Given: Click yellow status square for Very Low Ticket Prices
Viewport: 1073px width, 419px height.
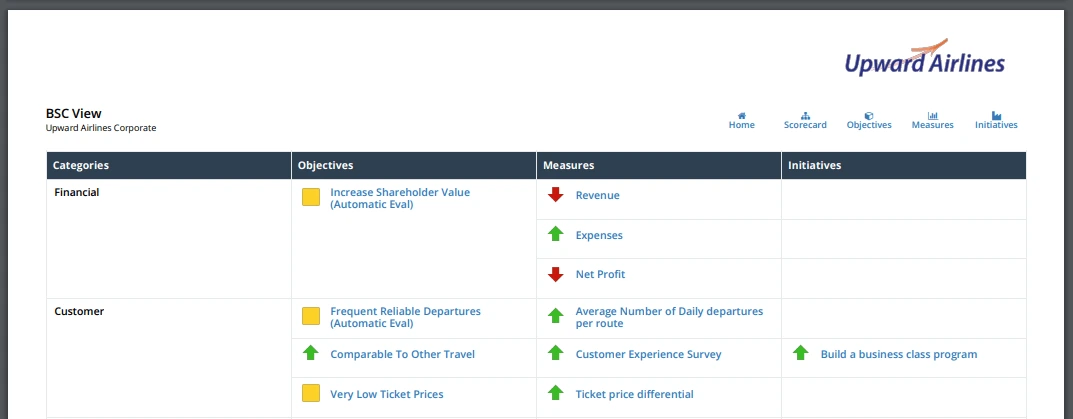Looking at the screenshot, I should pos(311,394).
